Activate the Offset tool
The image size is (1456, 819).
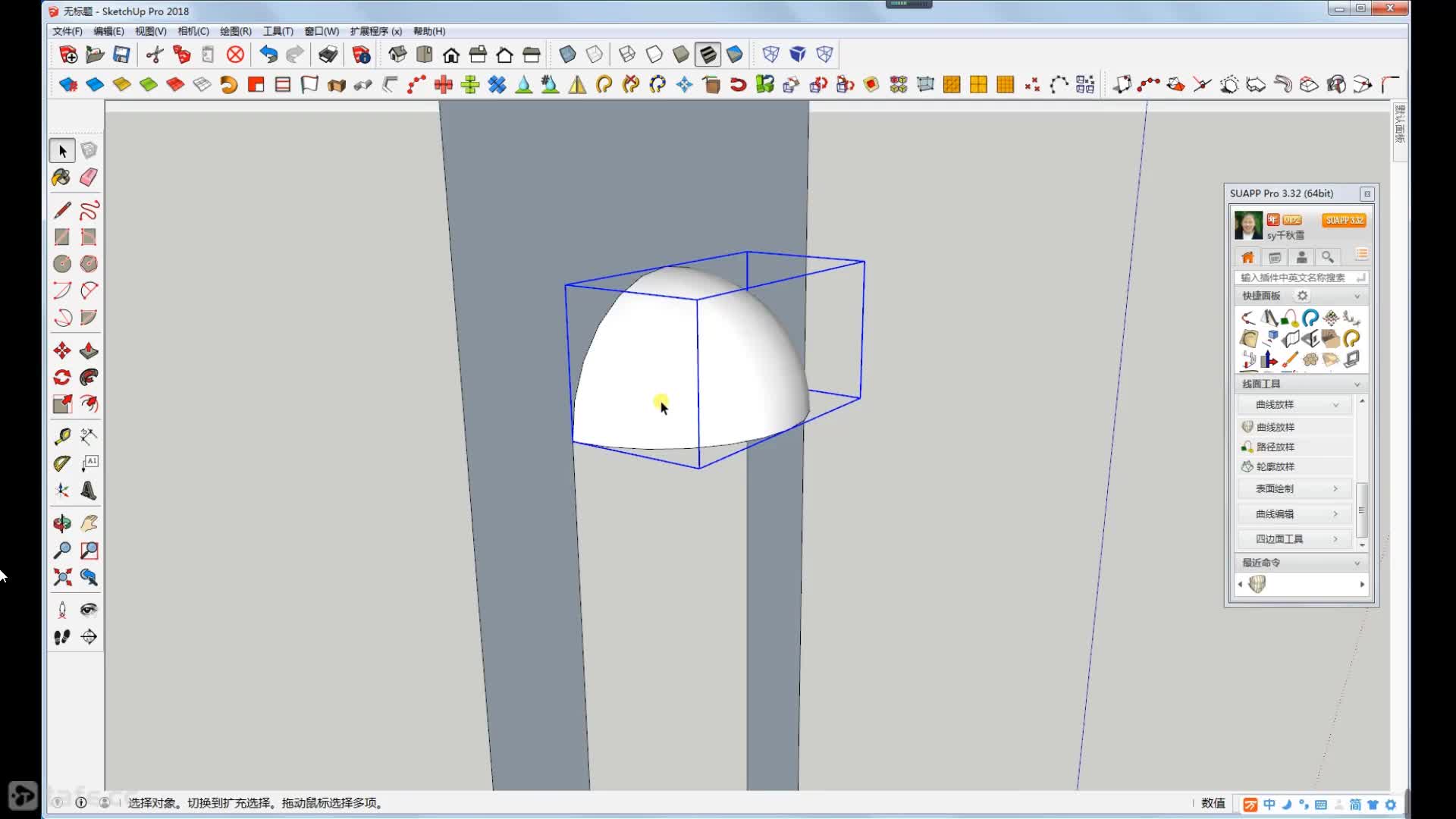pyautogui.click(x=89, y=404)
